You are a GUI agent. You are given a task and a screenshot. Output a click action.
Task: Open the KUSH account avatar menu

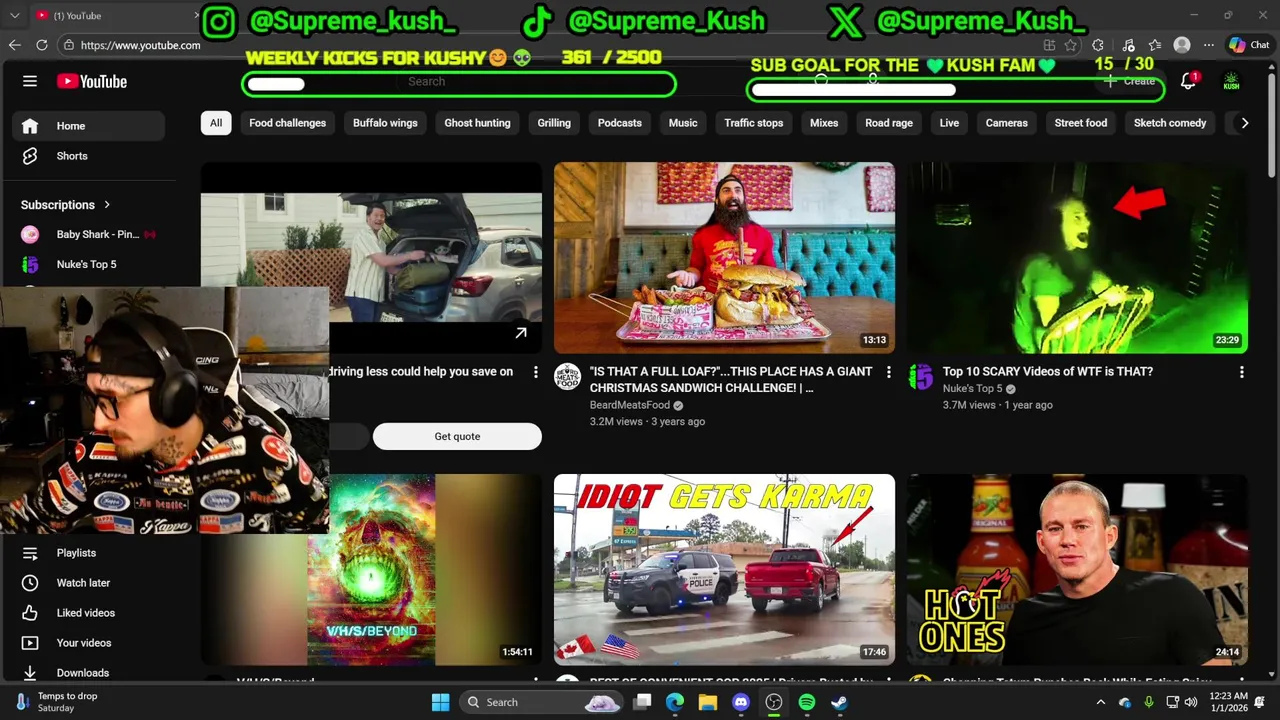[x=1231, y=82]
